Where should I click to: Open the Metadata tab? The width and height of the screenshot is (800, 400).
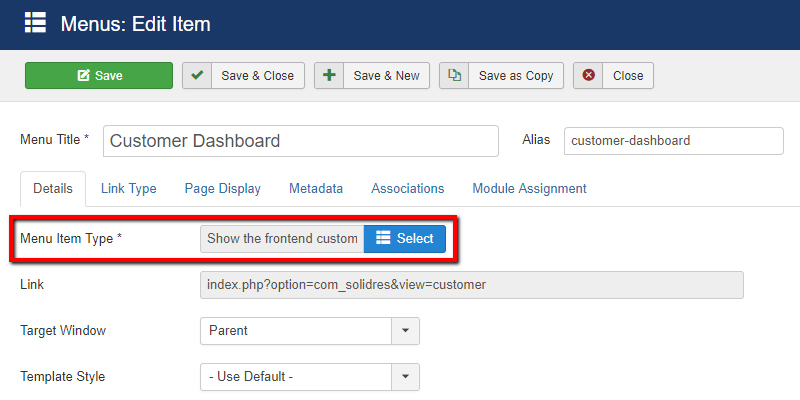316,189
